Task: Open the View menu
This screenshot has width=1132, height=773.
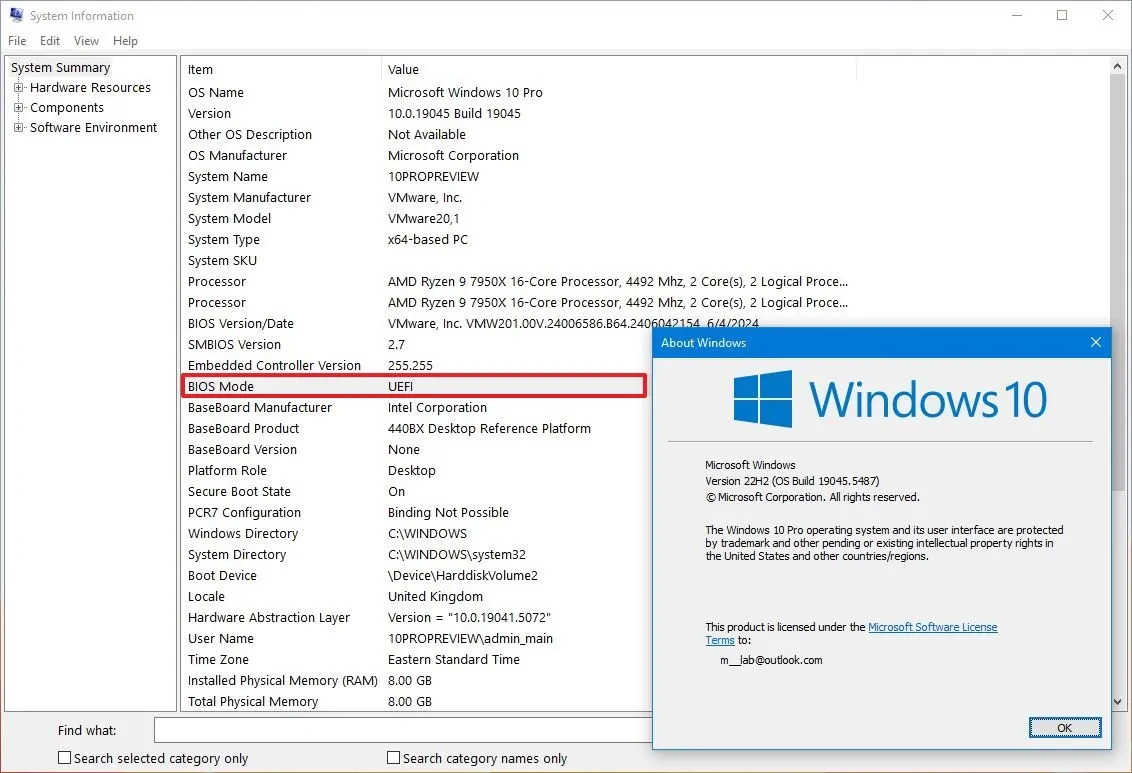Action: click(86, 40)
